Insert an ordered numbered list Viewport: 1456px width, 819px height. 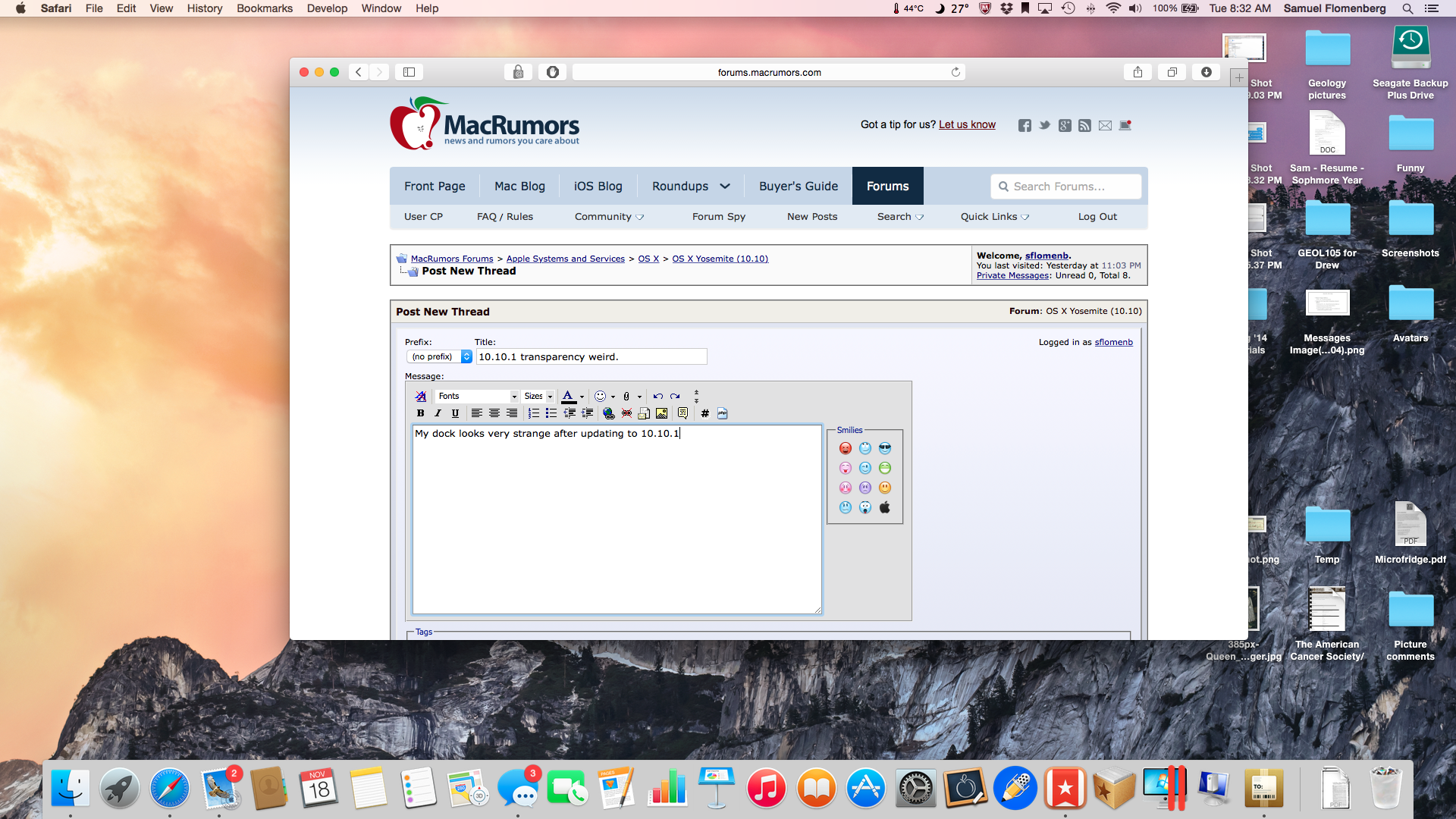533,413
